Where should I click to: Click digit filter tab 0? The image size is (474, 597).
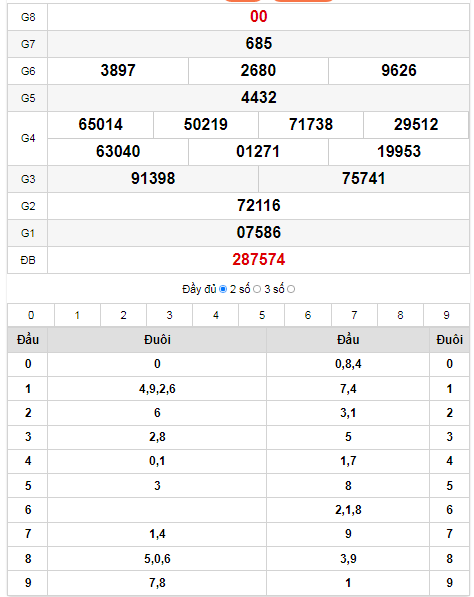(31, 315)
